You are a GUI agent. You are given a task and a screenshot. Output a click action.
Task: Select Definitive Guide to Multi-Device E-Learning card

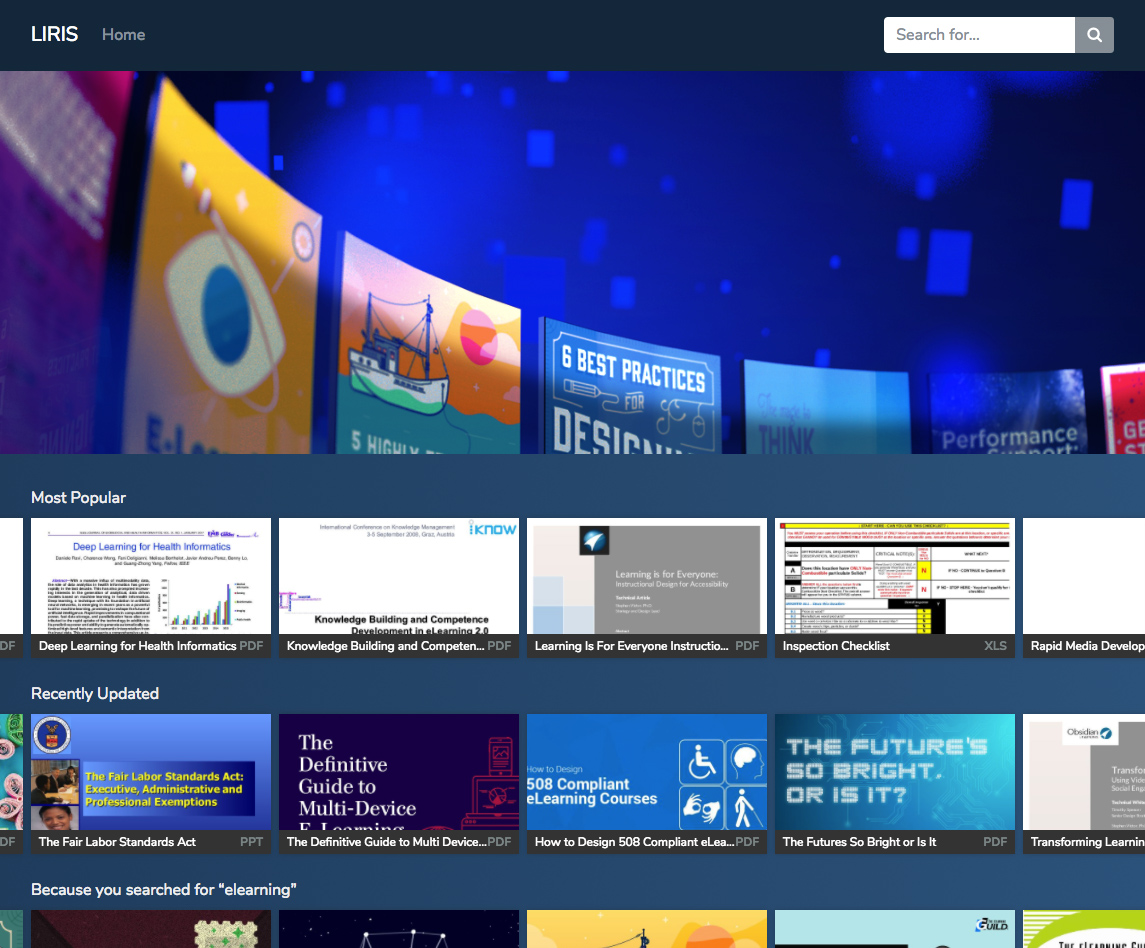399,772
